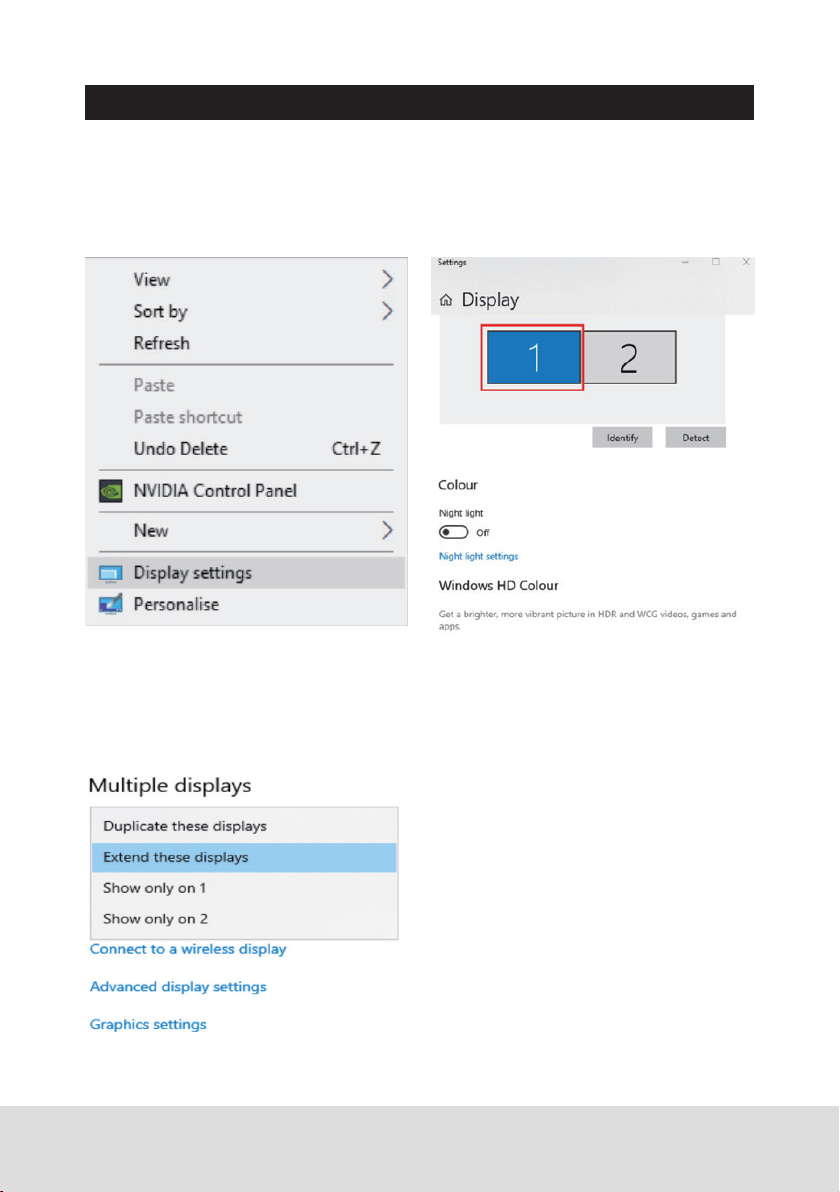Click the Personalise icon

(x=110, y=604)
